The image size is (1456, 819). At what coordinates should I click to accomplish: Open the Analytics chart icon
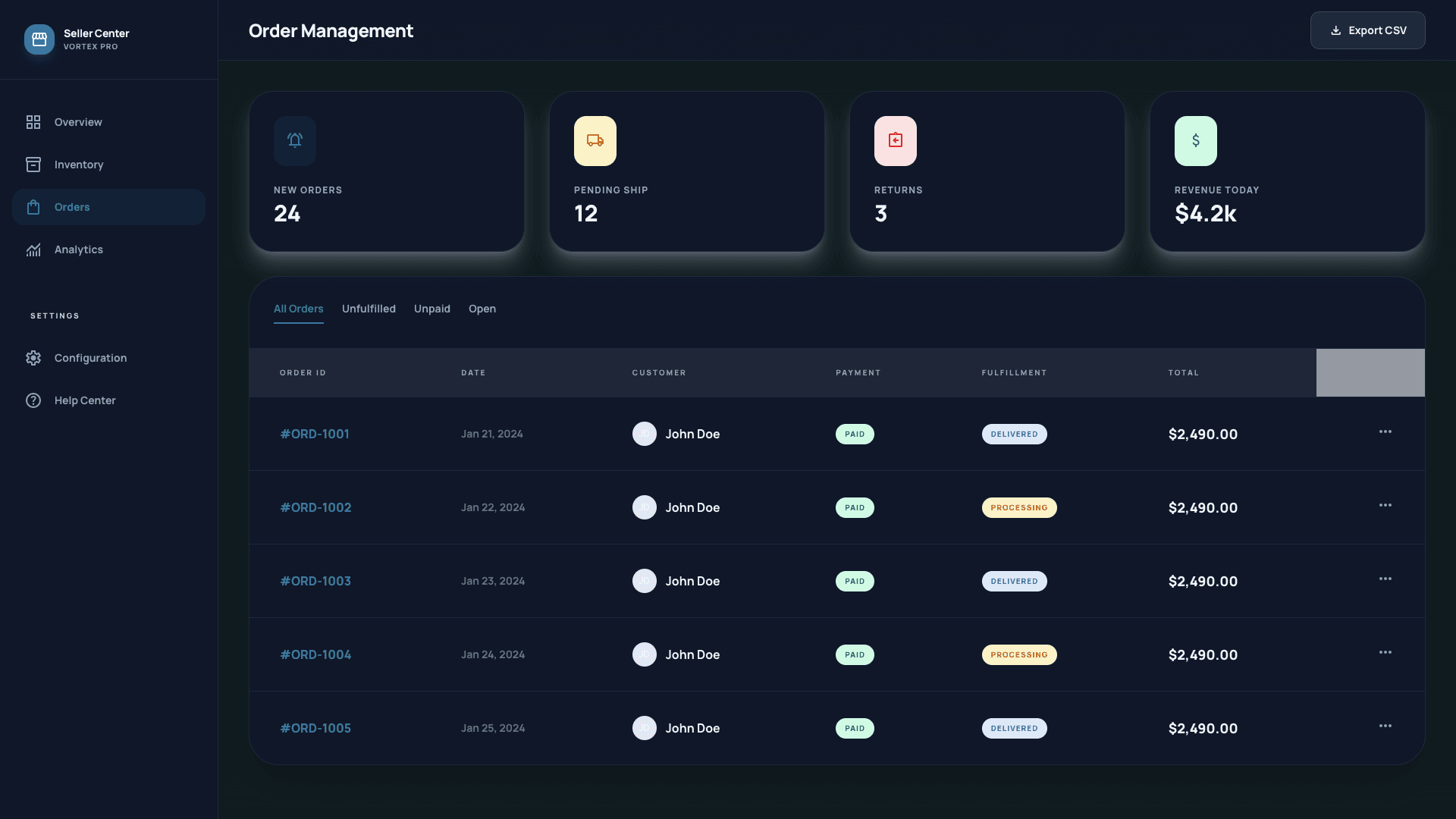point(33,249)
